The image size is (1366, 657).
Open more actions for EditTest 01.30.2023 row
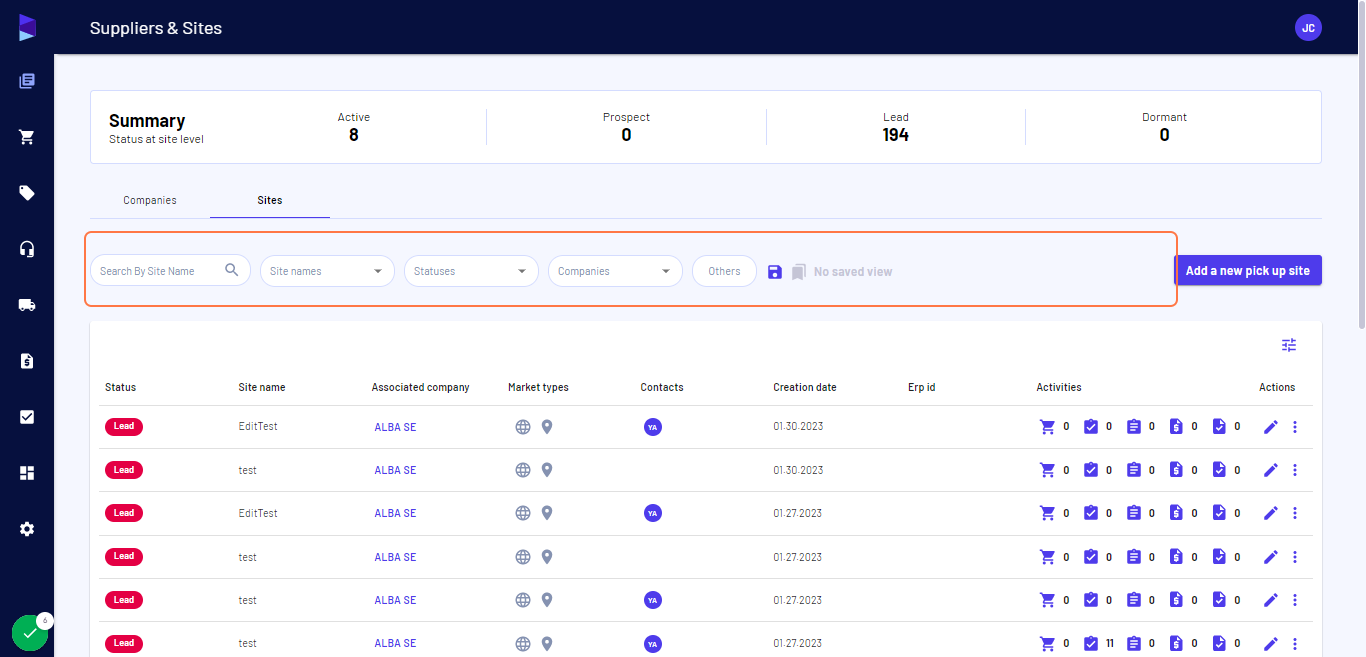pyautogui.click(x=1295, y=427)
